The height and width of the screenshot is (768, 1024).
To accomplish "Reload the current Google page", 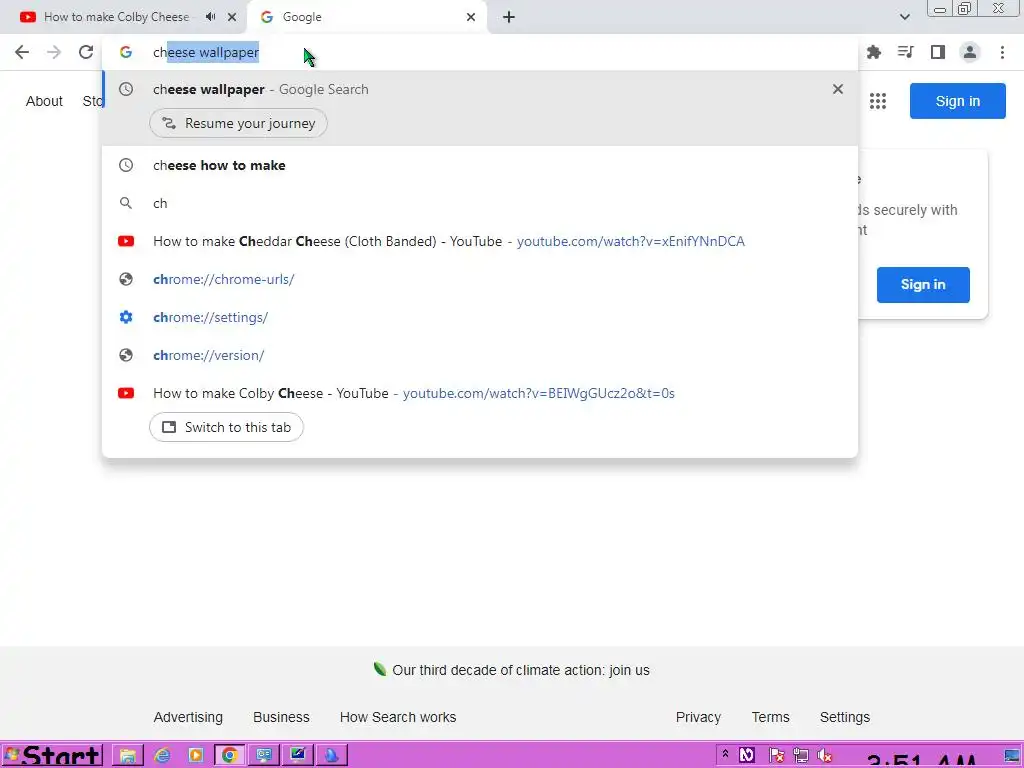I will coord(86,52).
